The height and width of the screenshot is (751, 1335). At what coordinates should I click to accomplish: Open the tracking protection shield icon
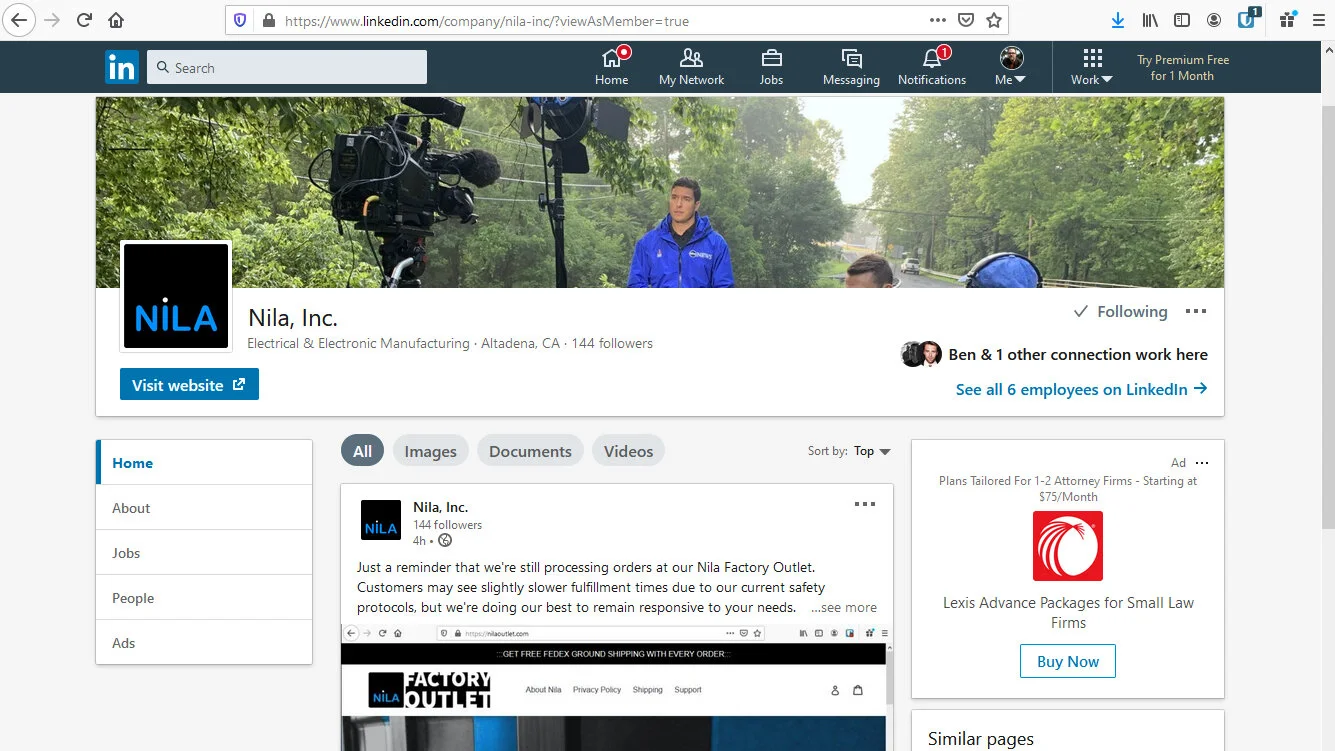click(240, 20)
